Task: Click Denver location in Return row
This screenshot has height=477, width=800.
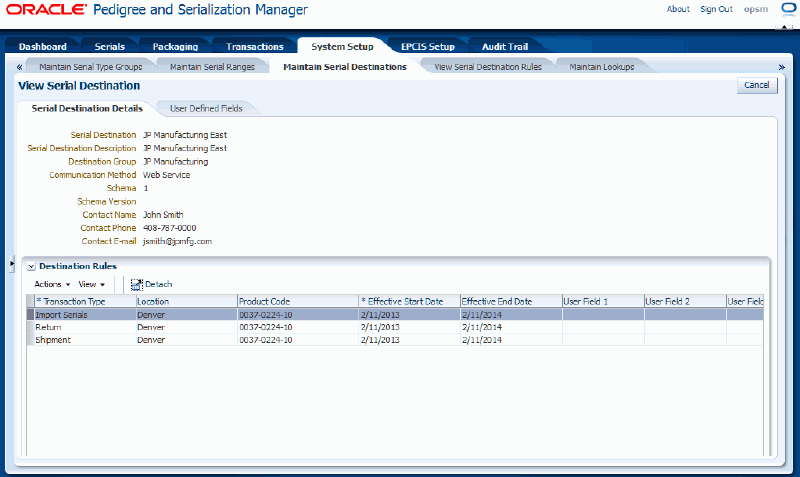Action: (151, 327)
